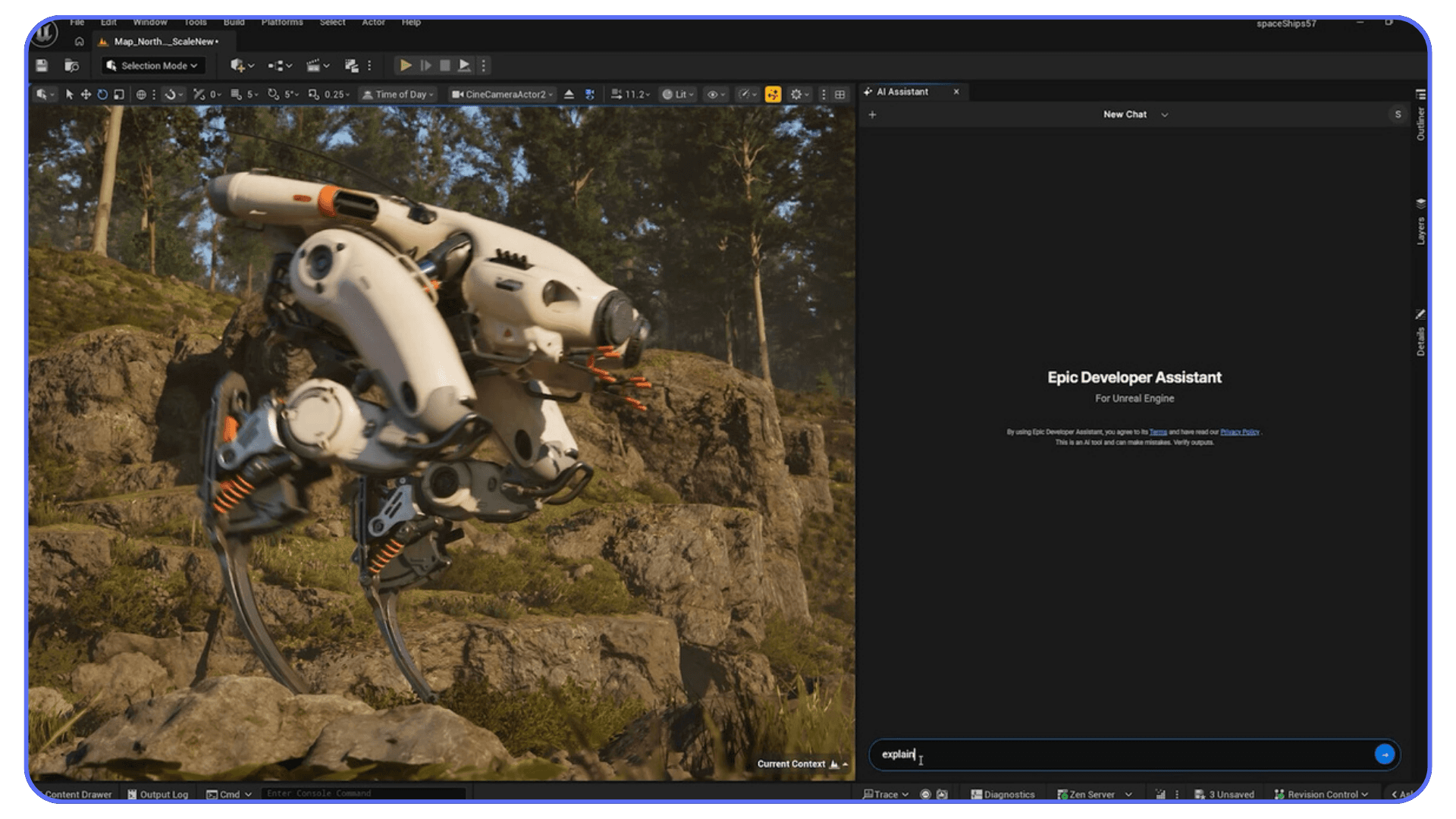Save the current level with the floppy icon
1456x819 pixels.
click(42, 66)
